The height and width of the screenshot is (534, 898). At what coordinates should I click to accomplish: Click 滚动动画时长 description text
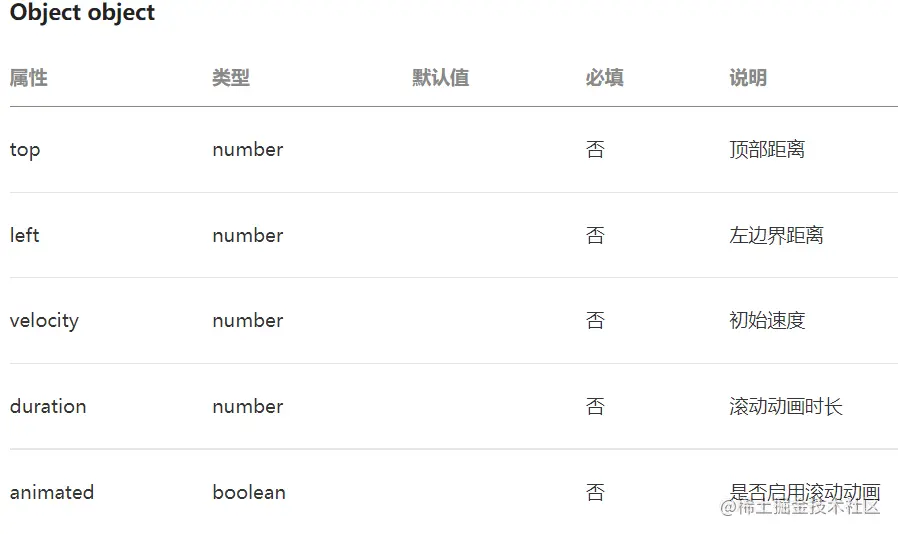pos(786,406)
